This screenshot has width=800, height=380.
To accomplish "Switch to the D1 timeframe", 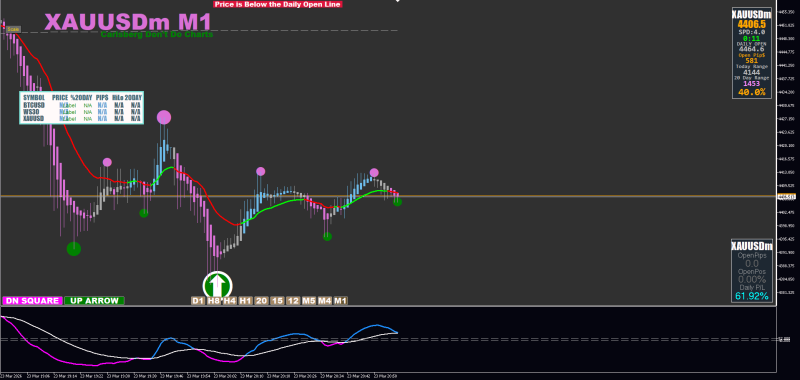I will (197, 301).
